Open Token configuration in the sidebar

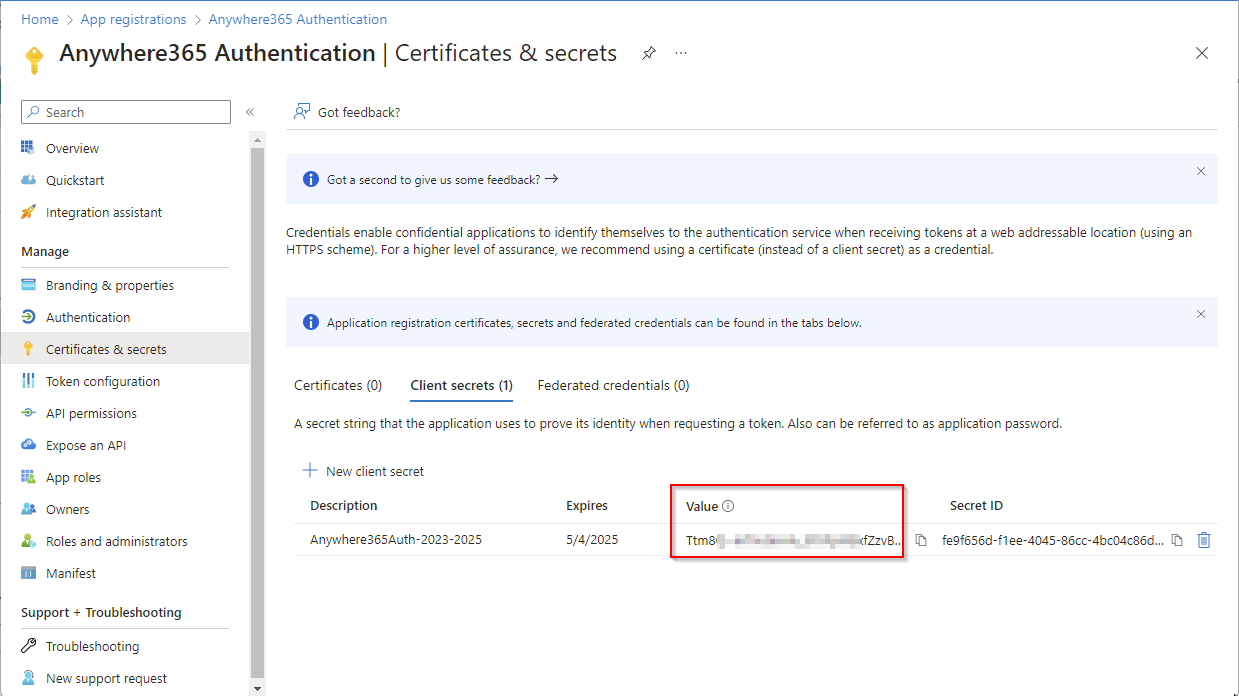click(x=102, y=381)
